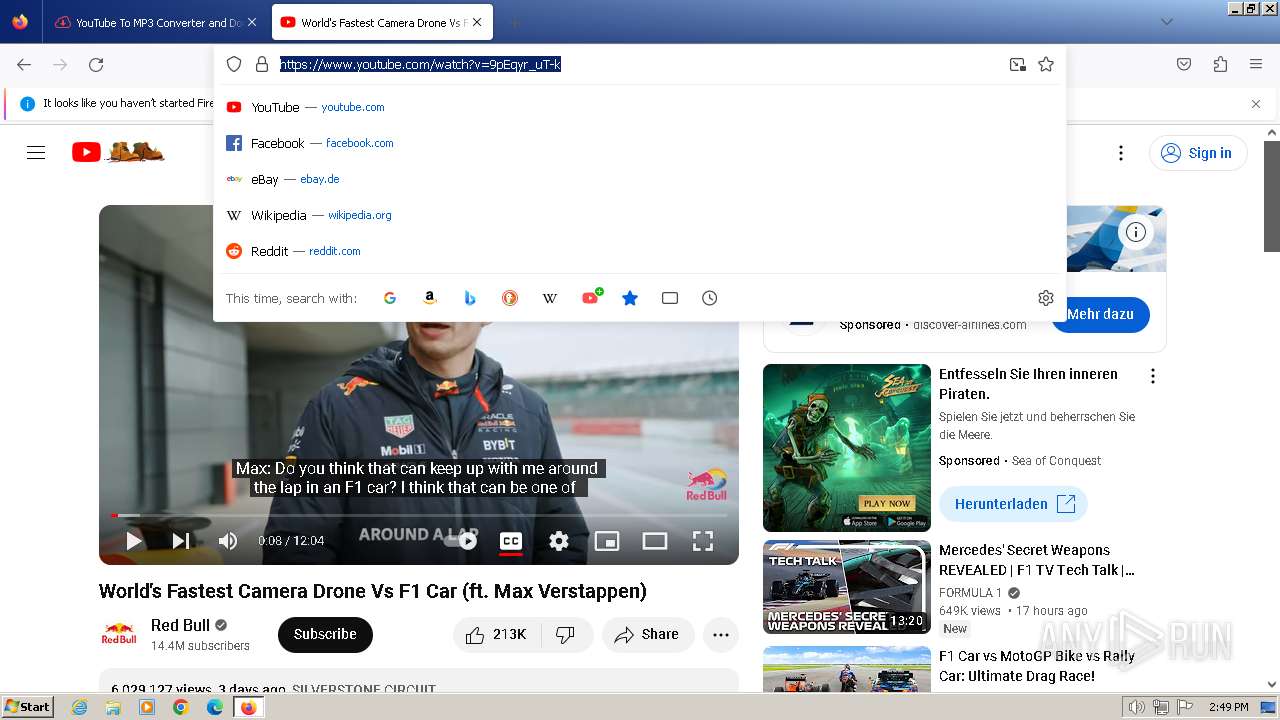Open Picture-in-Picture icon in address bar
The image size is (1280, 720).
coord(1018,64)
